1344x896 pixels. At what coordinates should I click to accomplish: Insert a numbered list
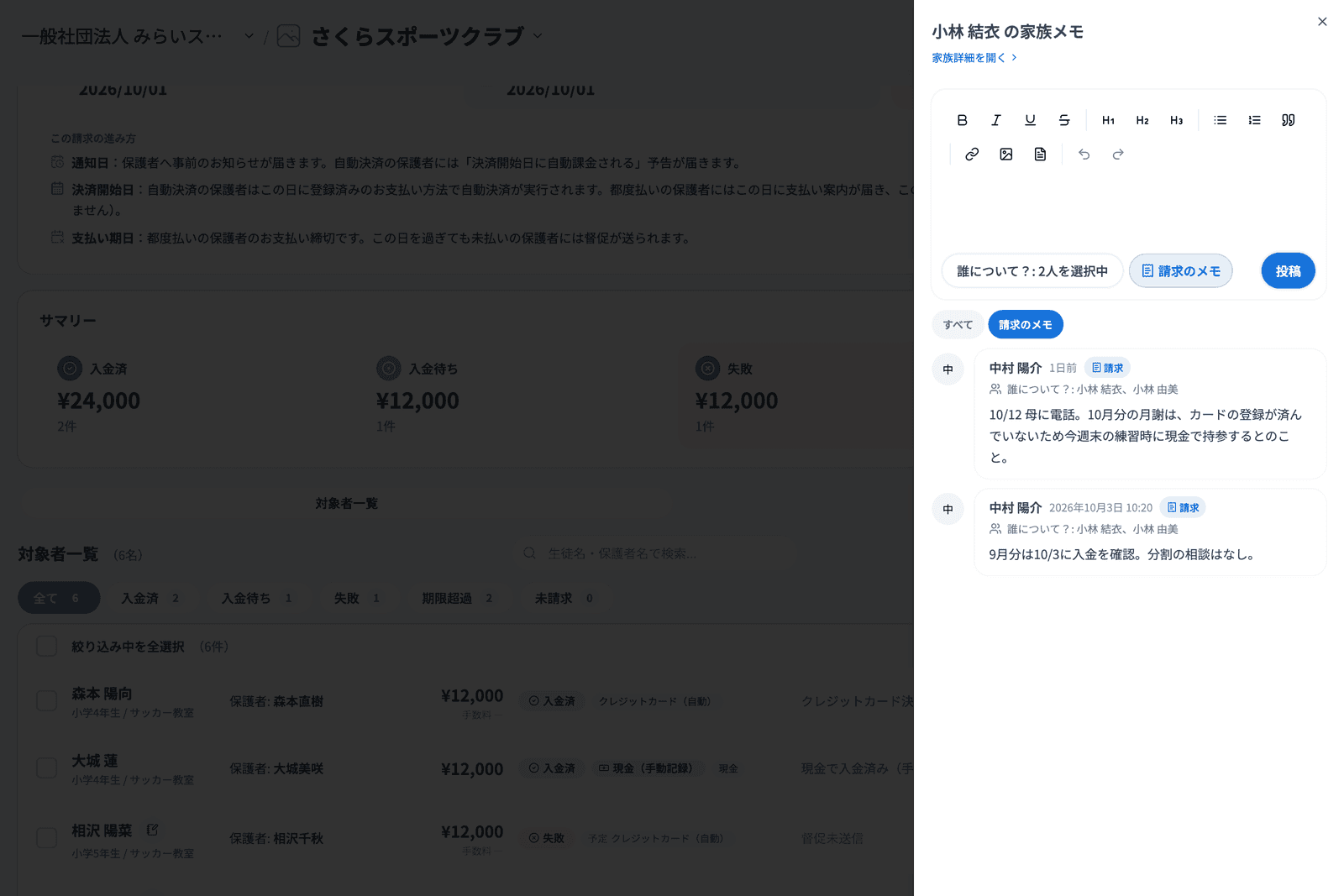pos(1254,120)
